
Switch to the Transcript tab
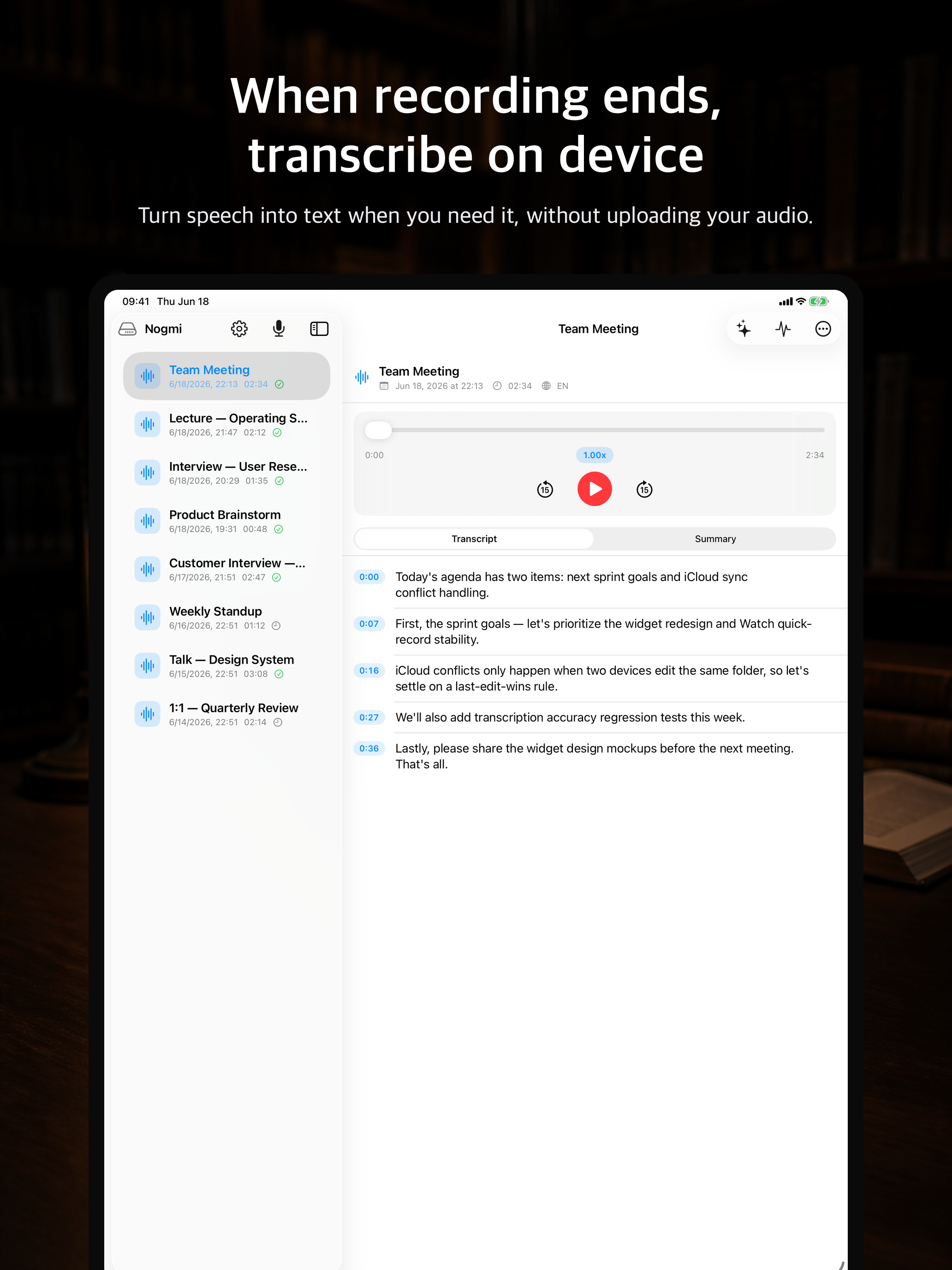click(474, 539)
